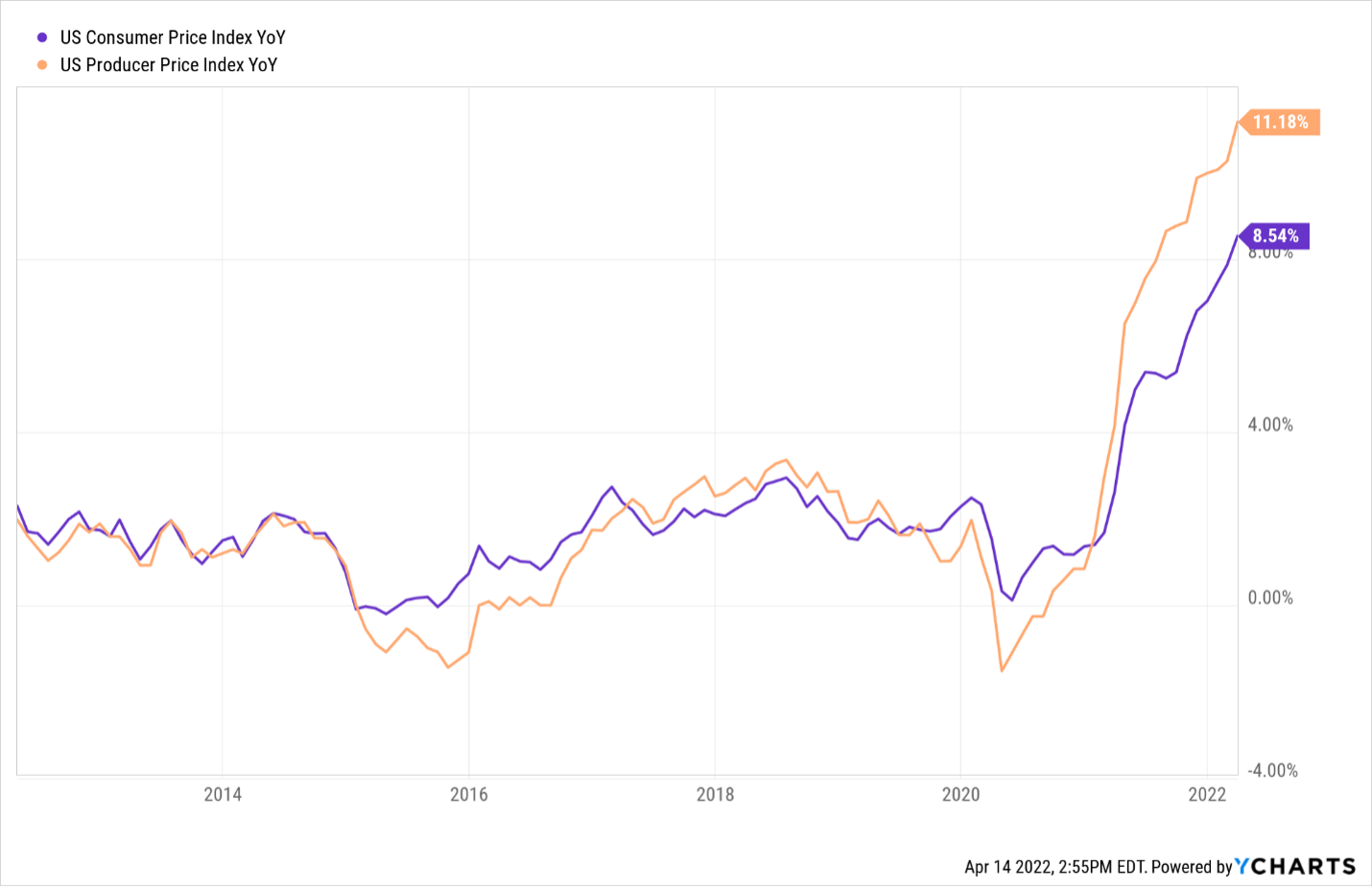1372x890 pixels.
Task: Click the blue Y in the YCharts logo
Action: coord(1242,866)
